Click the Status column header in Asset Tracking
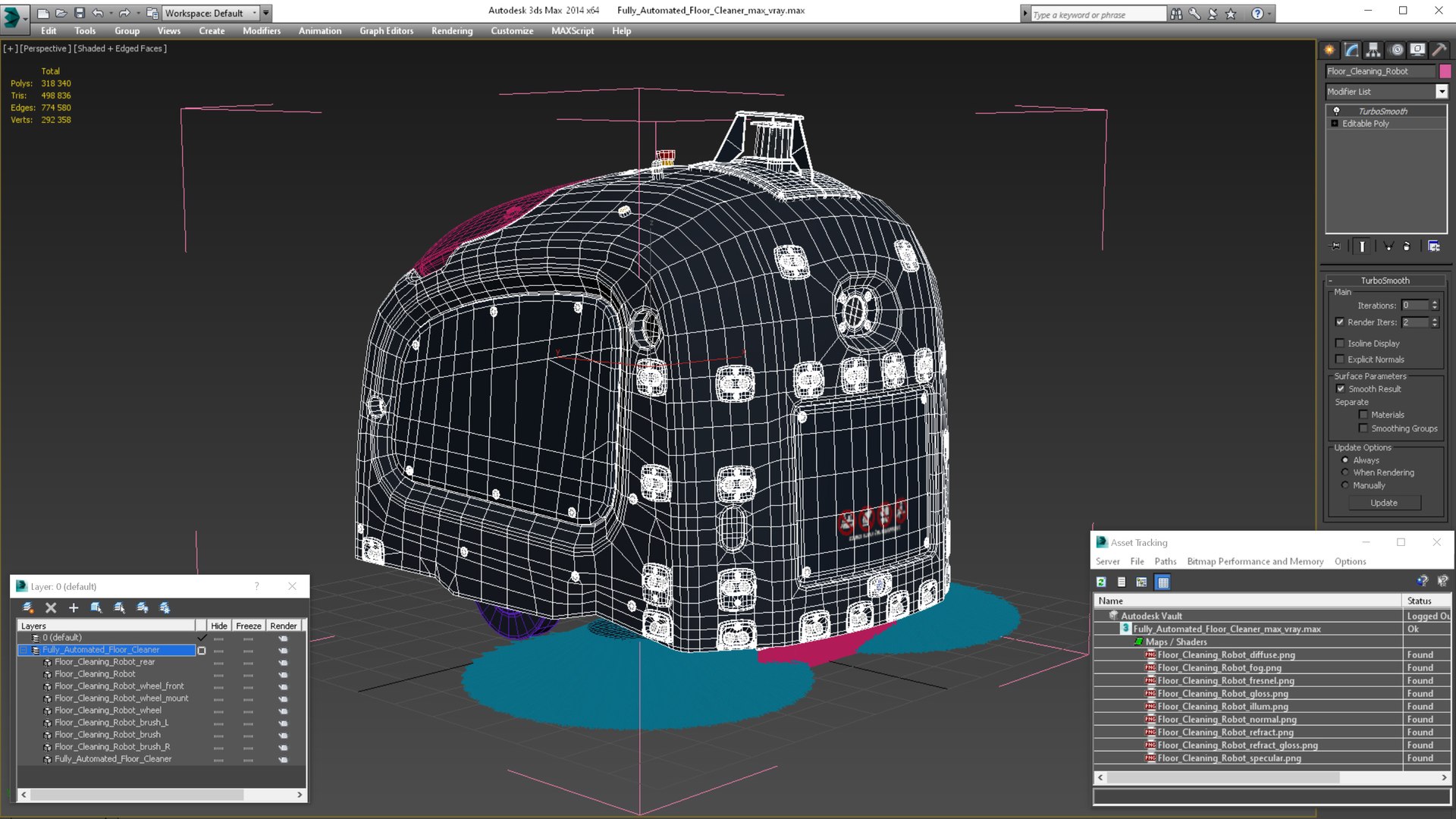 pos(1426,601)
